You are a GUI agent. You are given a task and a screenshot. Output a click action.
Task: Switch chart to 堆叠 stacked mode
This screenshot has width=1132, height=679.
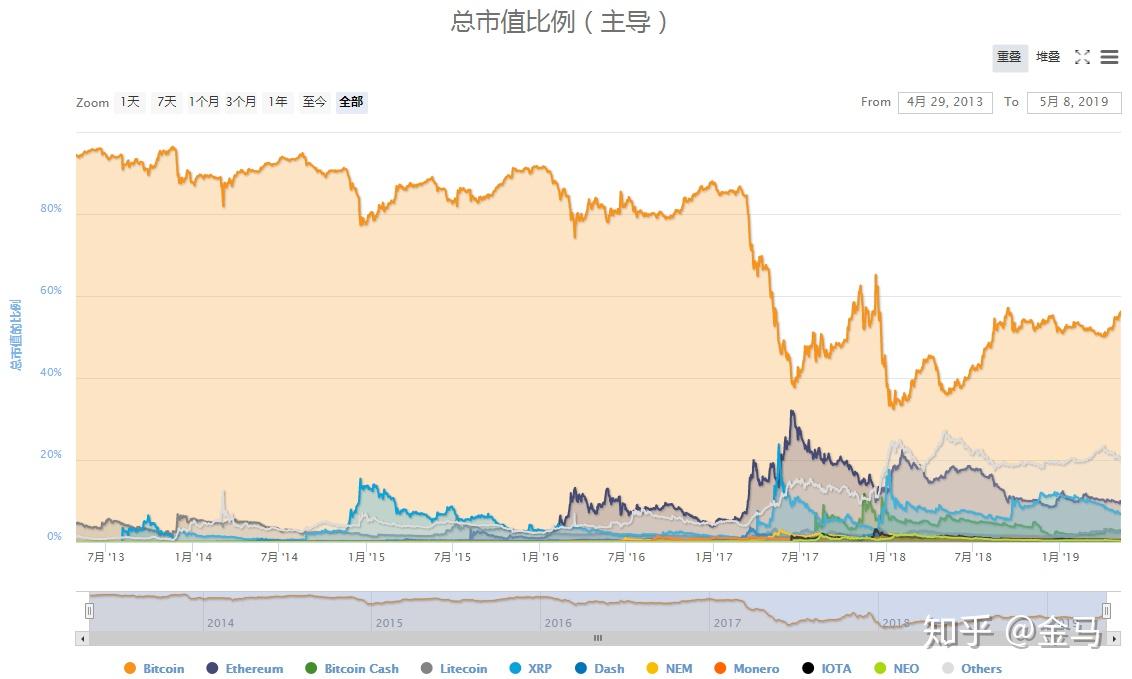tap(1047, 57)
